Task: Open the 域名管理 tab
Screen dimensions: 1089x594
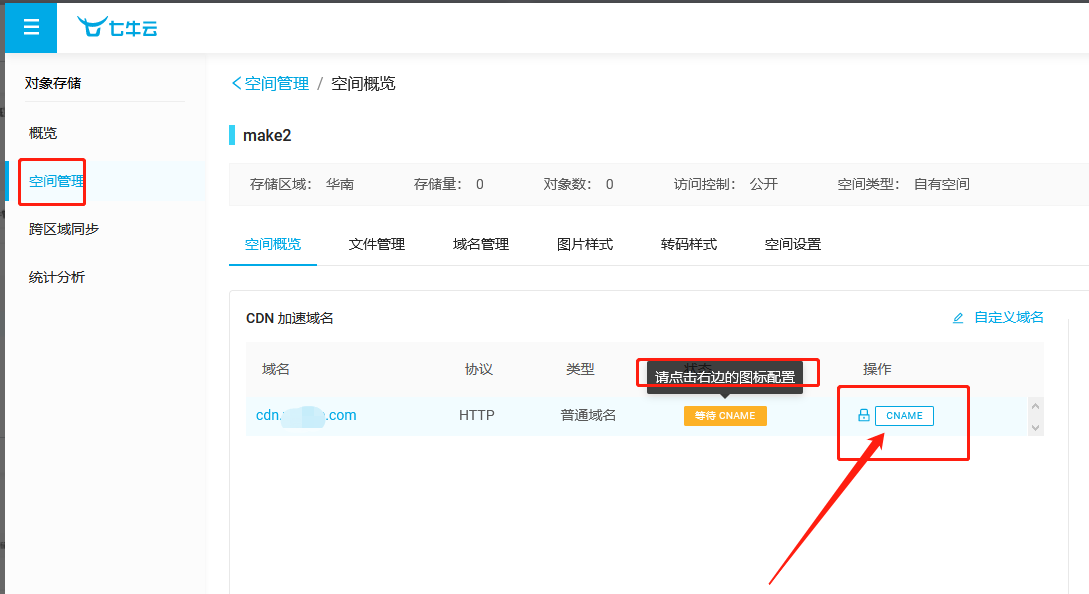Action: 481,245
